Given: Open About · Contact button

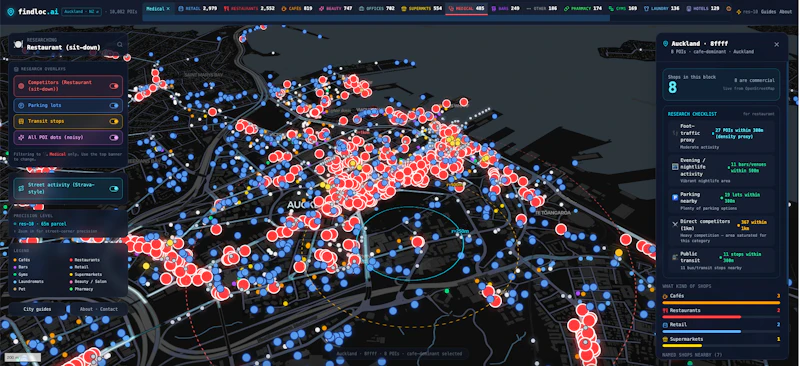Looking at the screenshot, I should click(99, 309).
